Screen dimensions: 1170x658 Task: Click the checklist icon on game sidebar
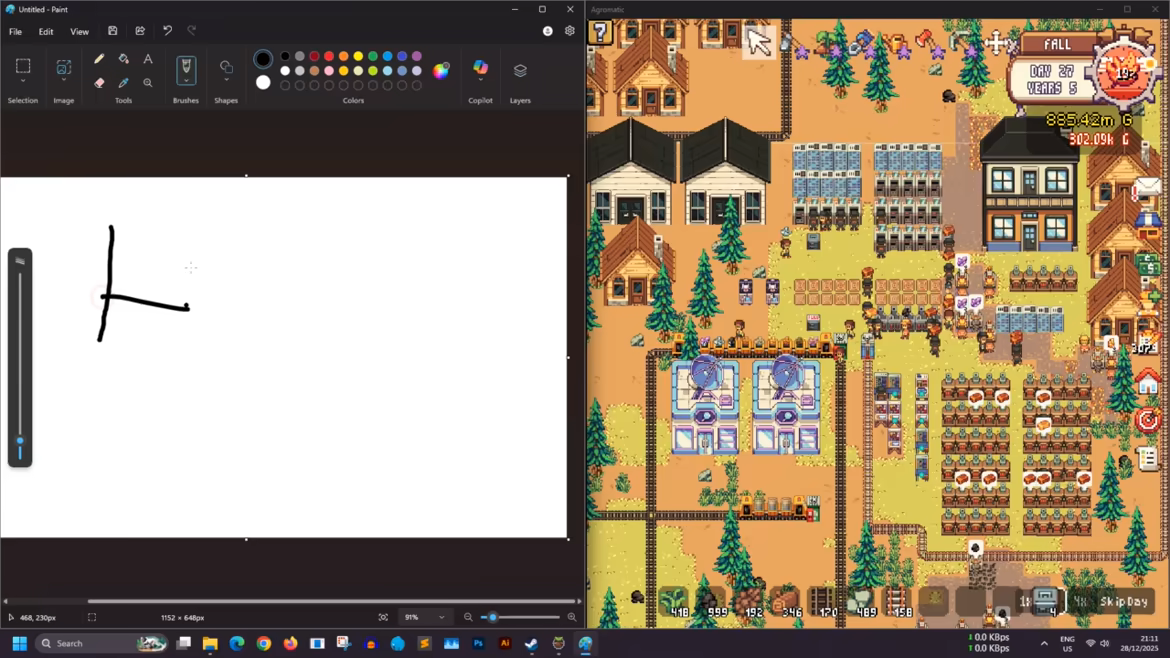tap(1148, 457)
